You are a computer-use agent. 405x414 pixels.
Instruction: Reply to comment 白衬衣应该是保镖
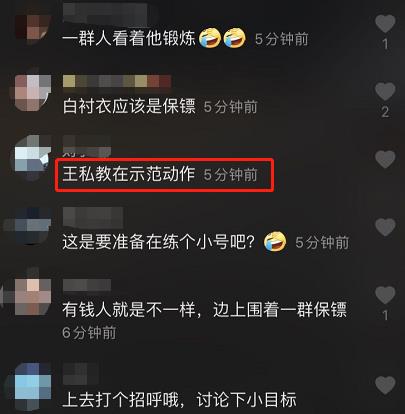point(129,106)
